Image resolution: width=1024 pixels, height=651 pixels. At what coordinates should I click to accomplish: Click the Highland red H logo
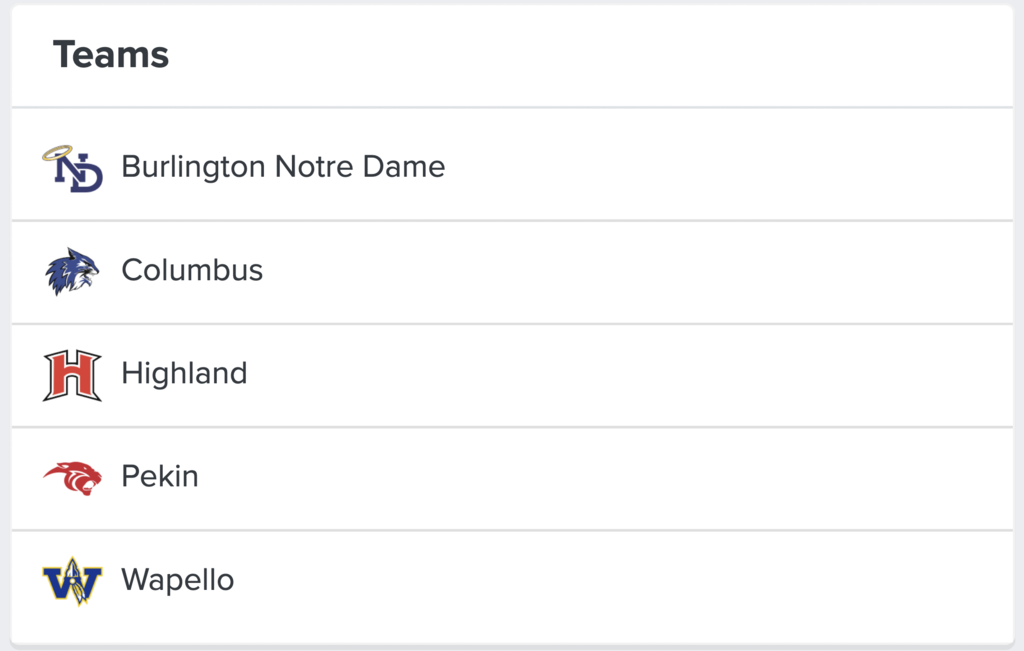(x=72, y=375)
